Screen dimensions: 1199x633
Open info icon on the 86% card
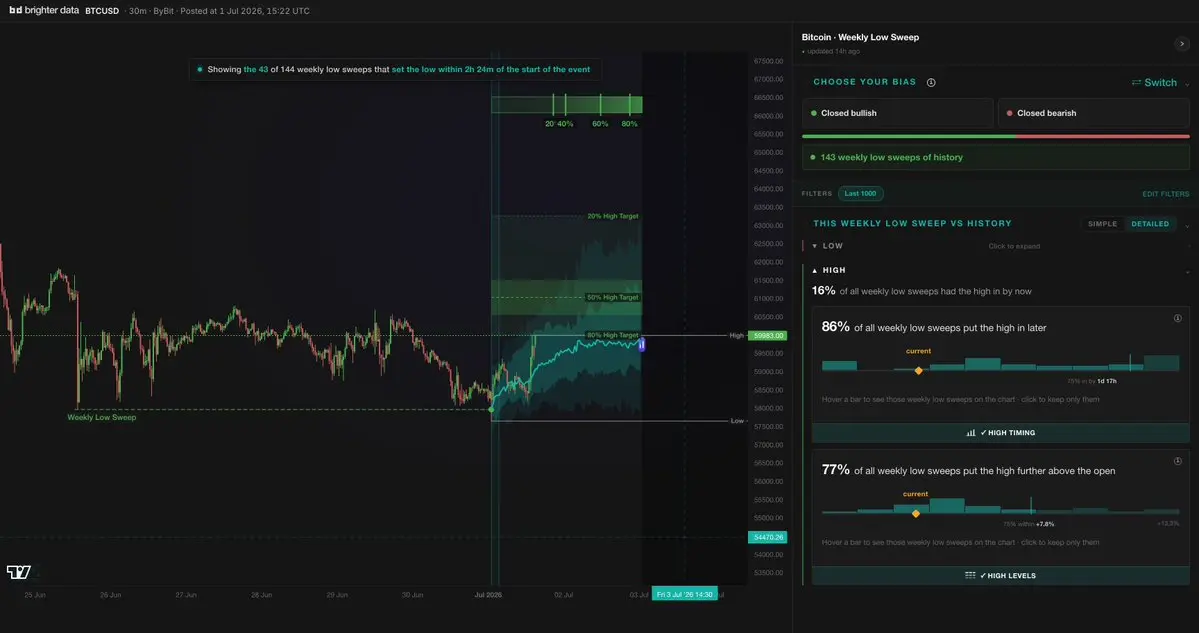click(1178, 318)
